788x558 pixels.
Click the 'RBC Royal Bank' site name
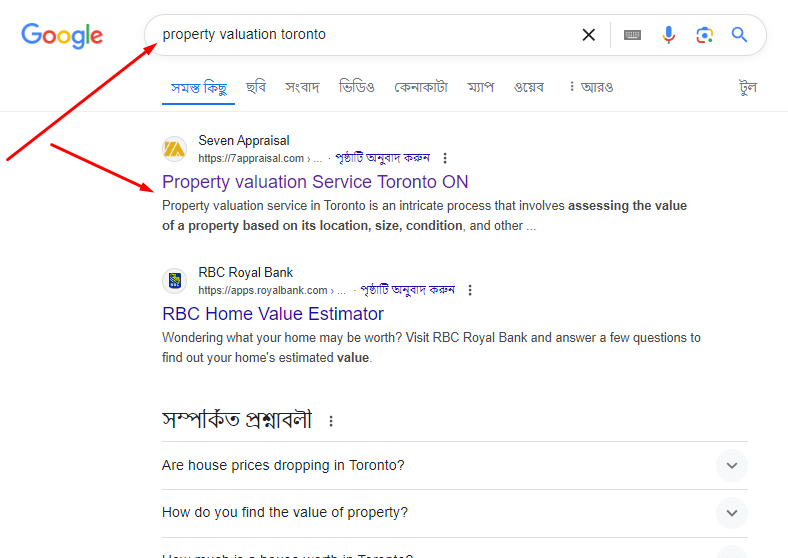coord(245,272)
